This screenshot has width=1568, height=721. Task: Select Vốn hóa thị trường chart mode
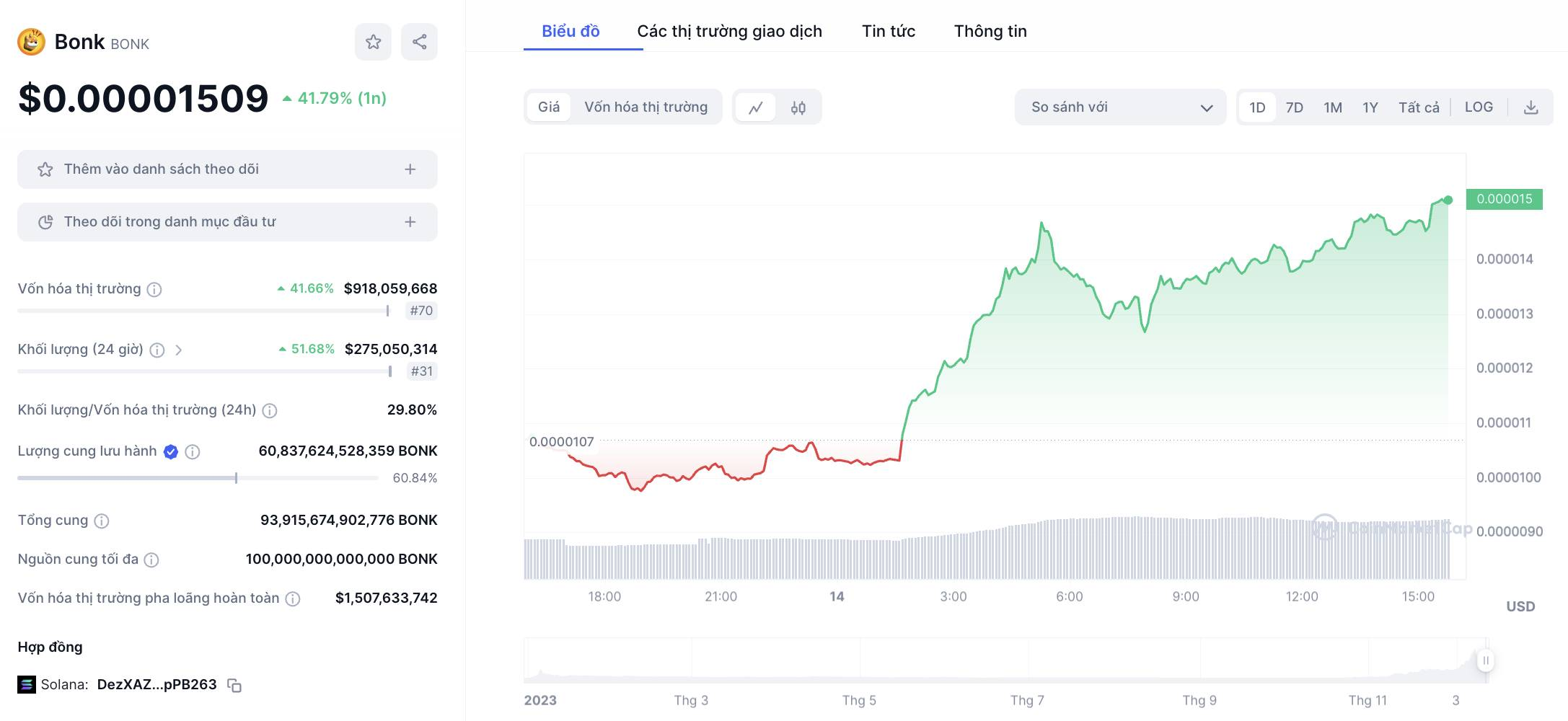tap(646, 107)
